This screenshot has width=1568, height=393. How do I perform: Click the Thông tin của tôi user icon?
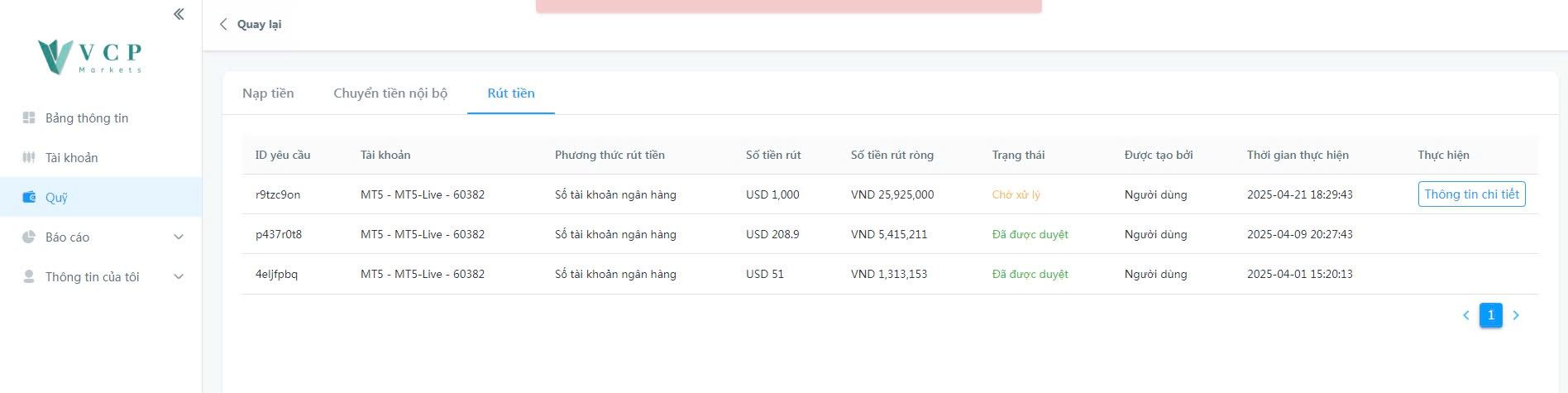[29, 276]
